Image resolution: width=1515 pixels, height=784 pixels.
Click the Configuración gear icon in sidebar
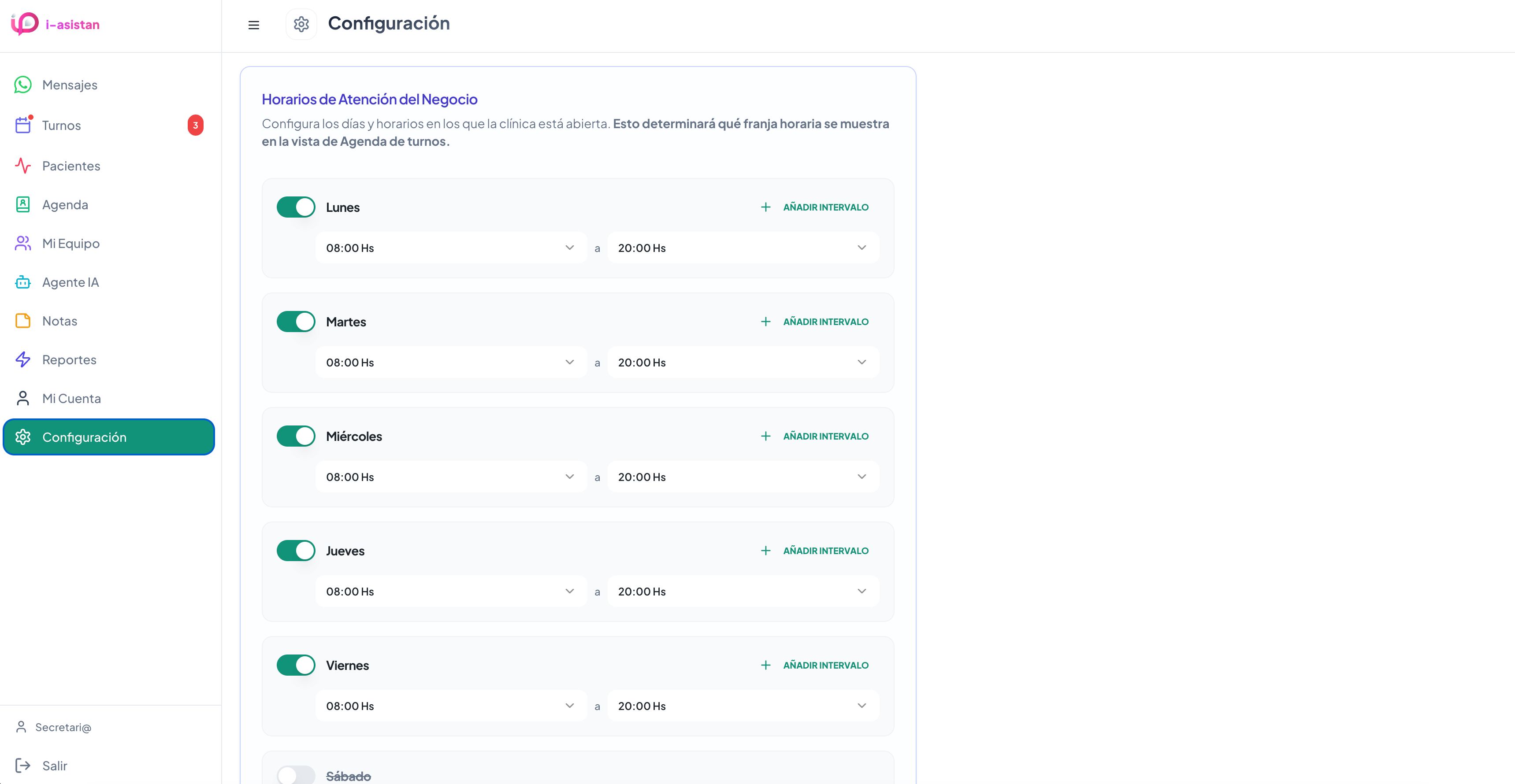pyautogui.click(x=23, y=437)
